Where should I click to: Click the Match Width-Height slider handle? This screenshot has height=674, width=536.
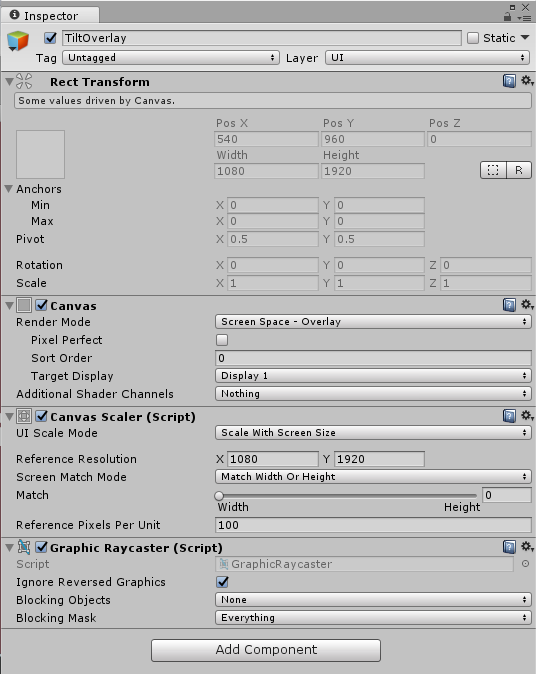(219, 496)
